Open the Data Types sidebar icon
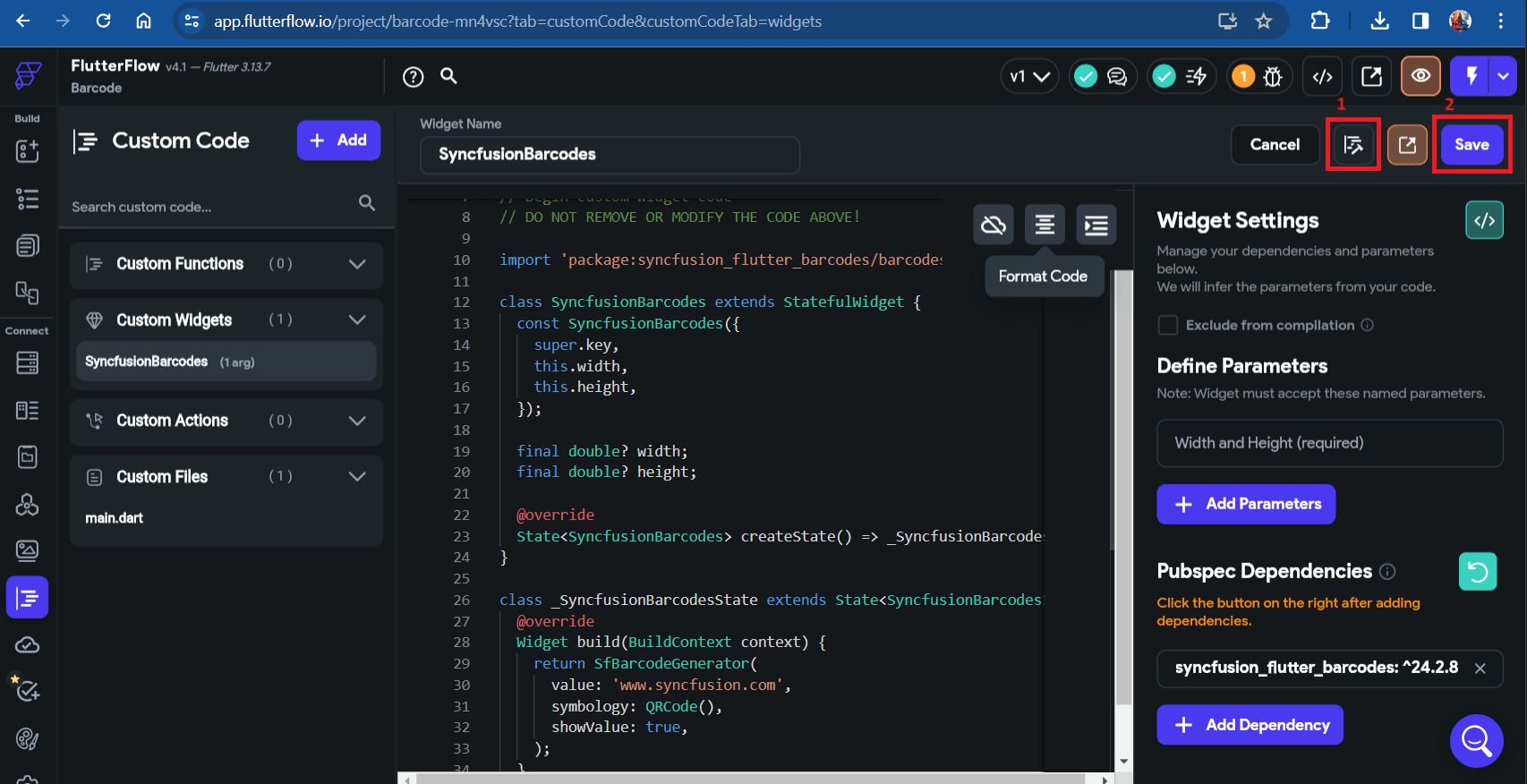The width and height of the screenshot is (1527, 784). [28, 410]
